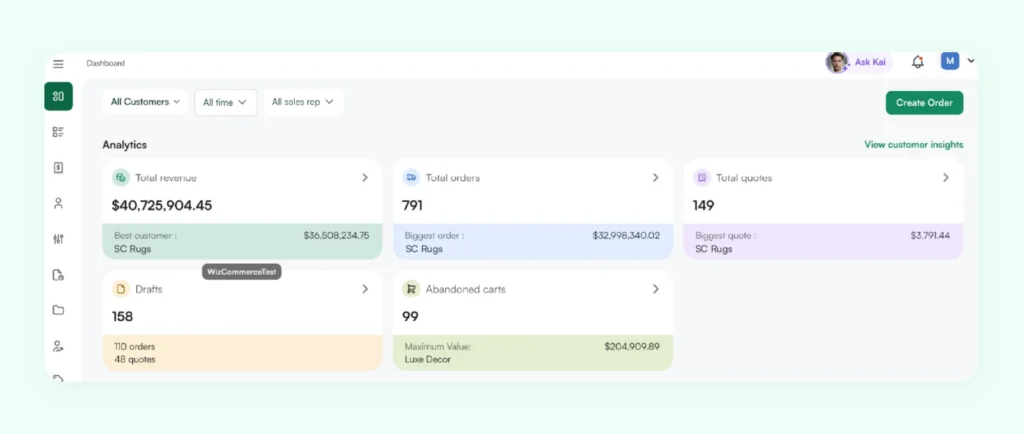1024x434 pixels.
Task: Open the folder sidebar icon
Action: click(58, 310)
